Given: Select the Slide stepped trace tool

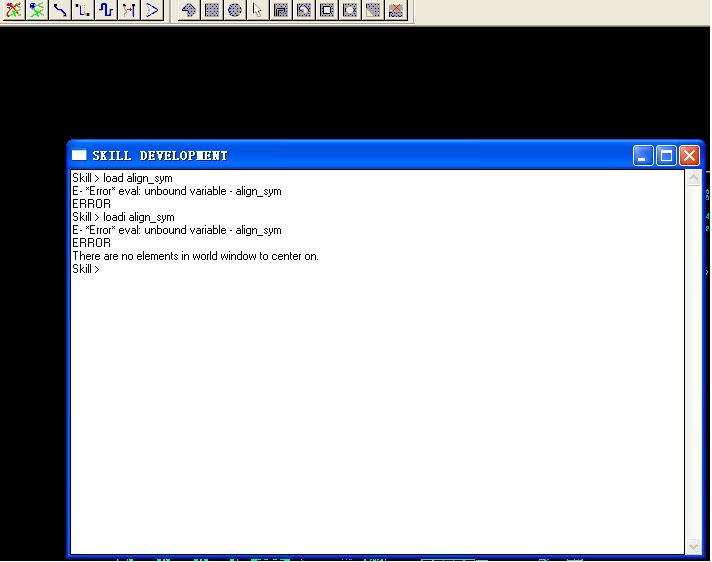Looking at the screenshot, I should pos(83,10).
